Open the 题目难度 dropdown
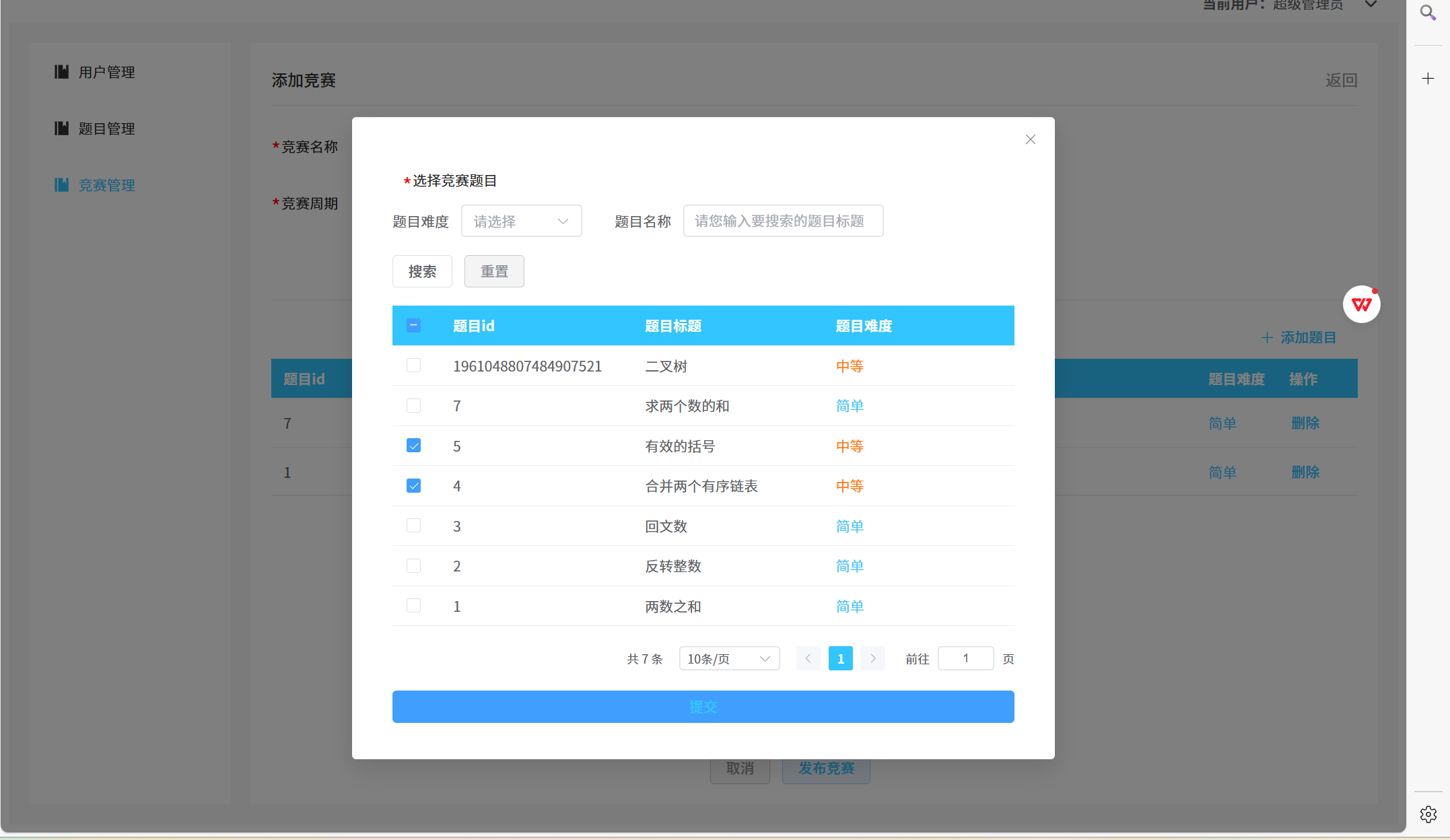 tap(521, 221)
